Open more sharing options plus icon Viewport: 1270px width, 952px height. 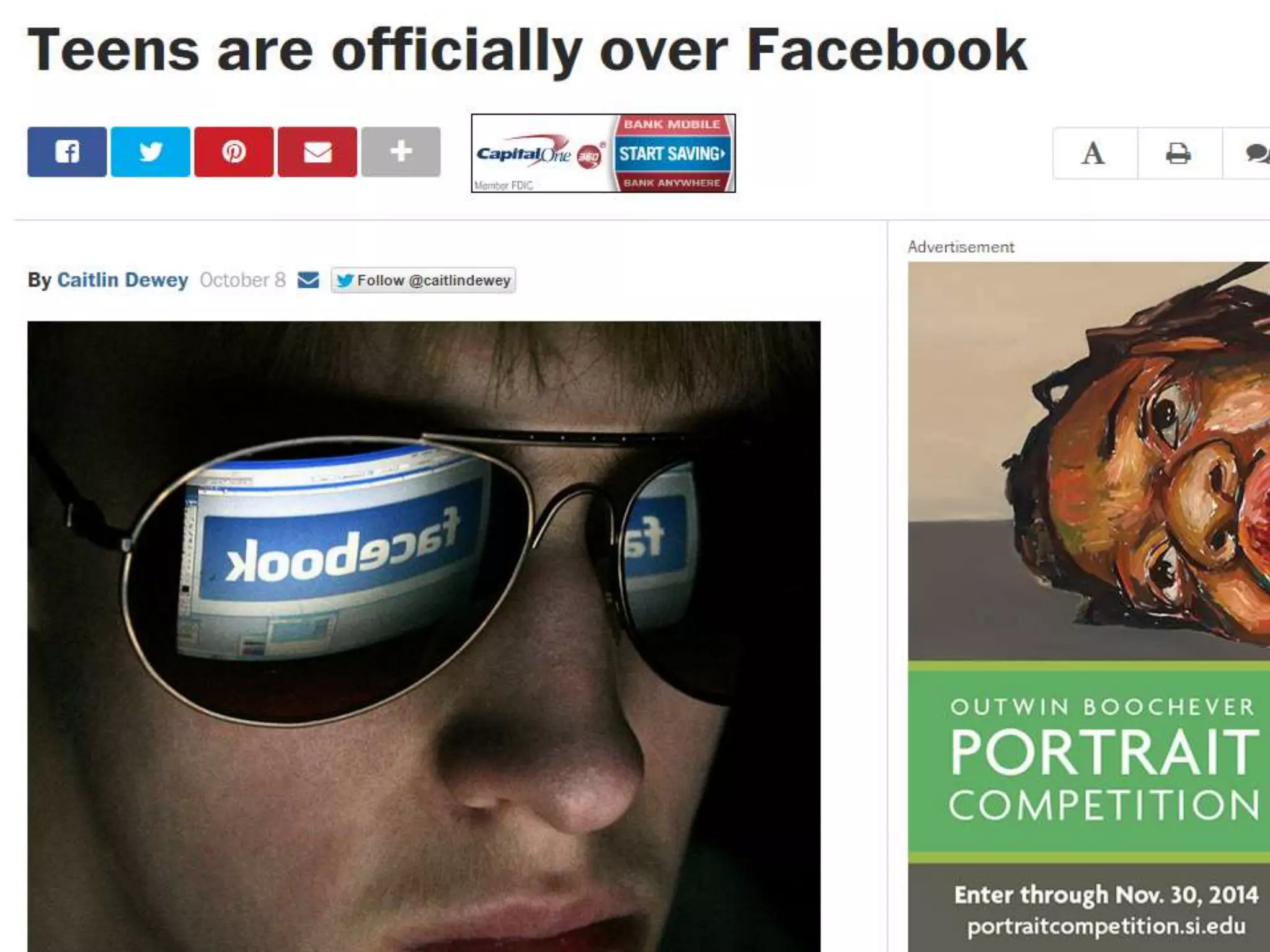pyautogui.click(x=401, y=152)
